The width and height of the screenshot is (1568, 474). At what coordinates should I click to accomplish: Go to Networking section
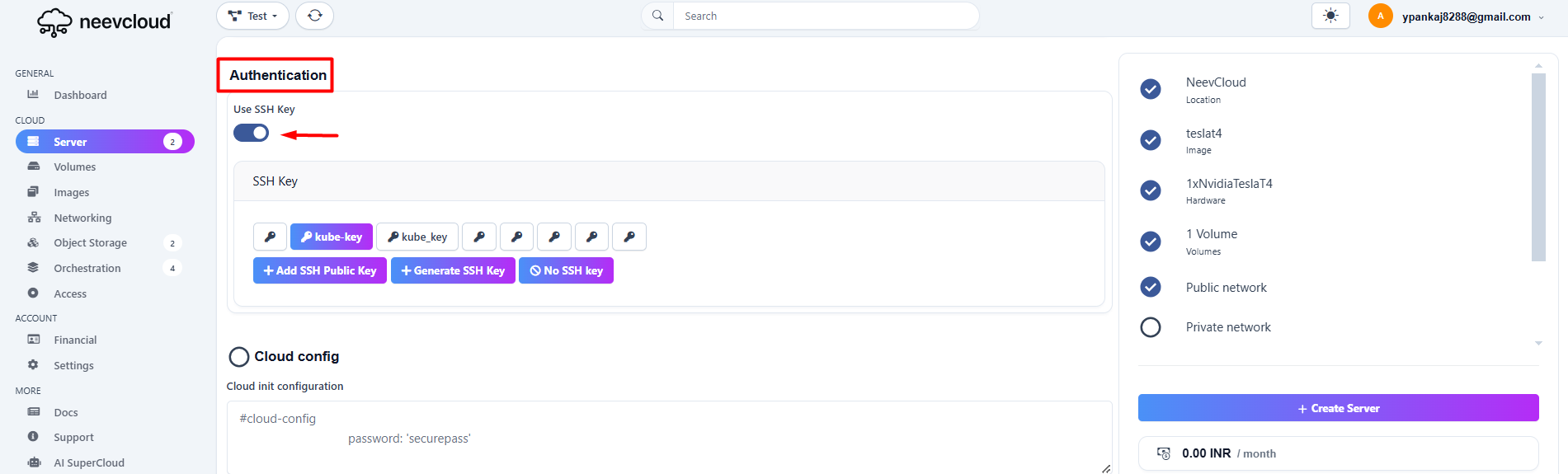click(82, 218)
